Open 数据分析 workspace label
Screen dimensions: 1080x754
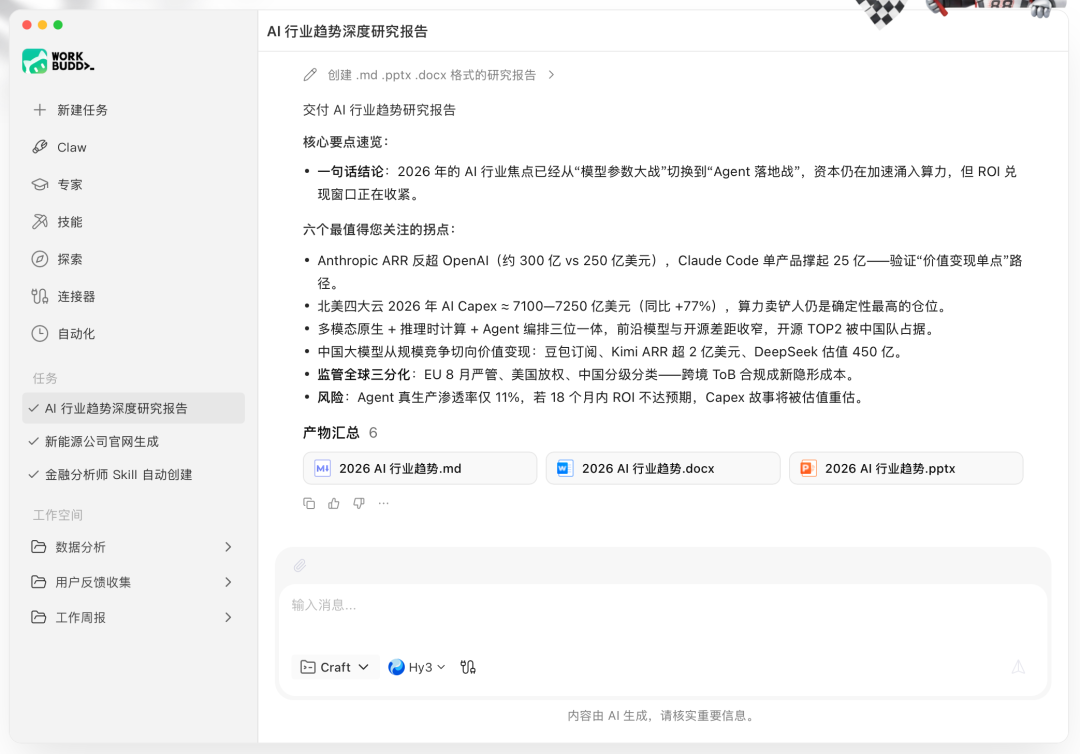81,547
